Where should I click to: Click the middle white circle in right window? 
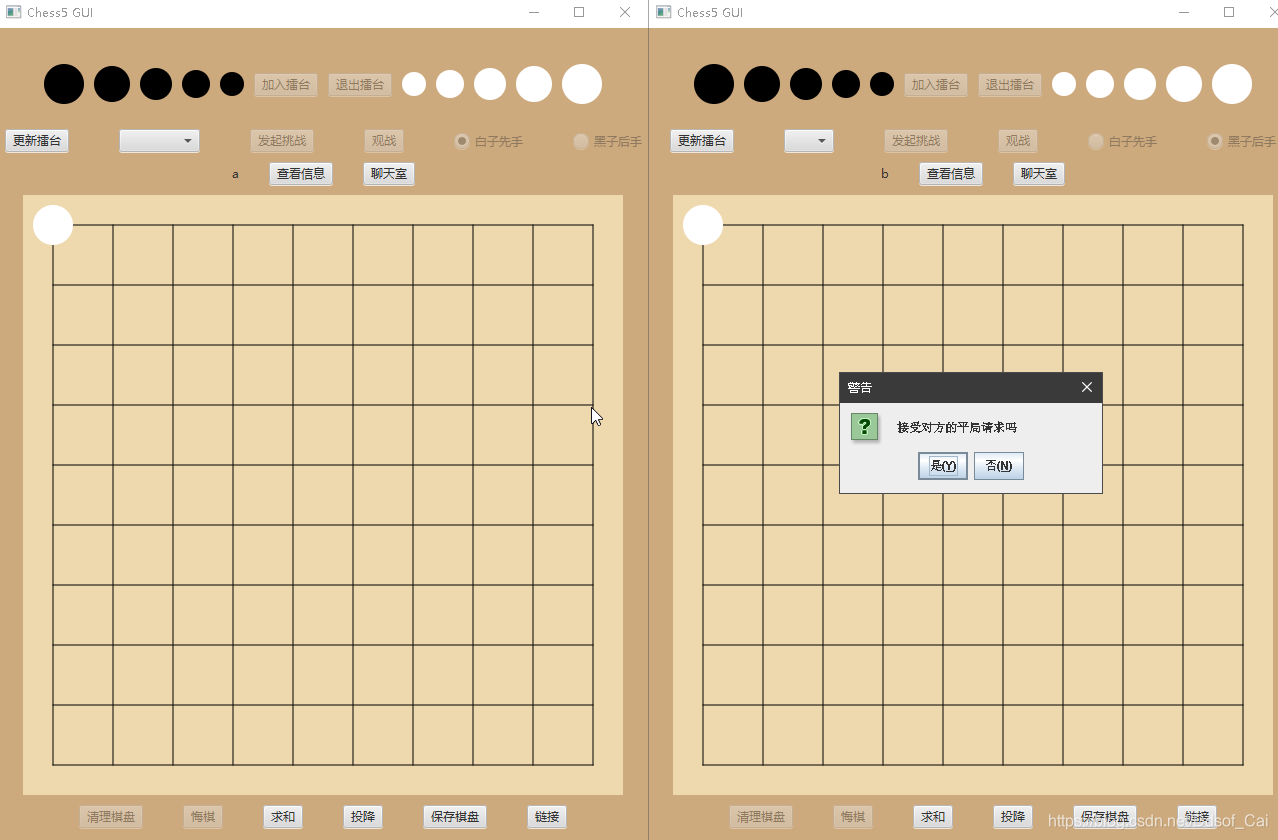click(1140, 84)
